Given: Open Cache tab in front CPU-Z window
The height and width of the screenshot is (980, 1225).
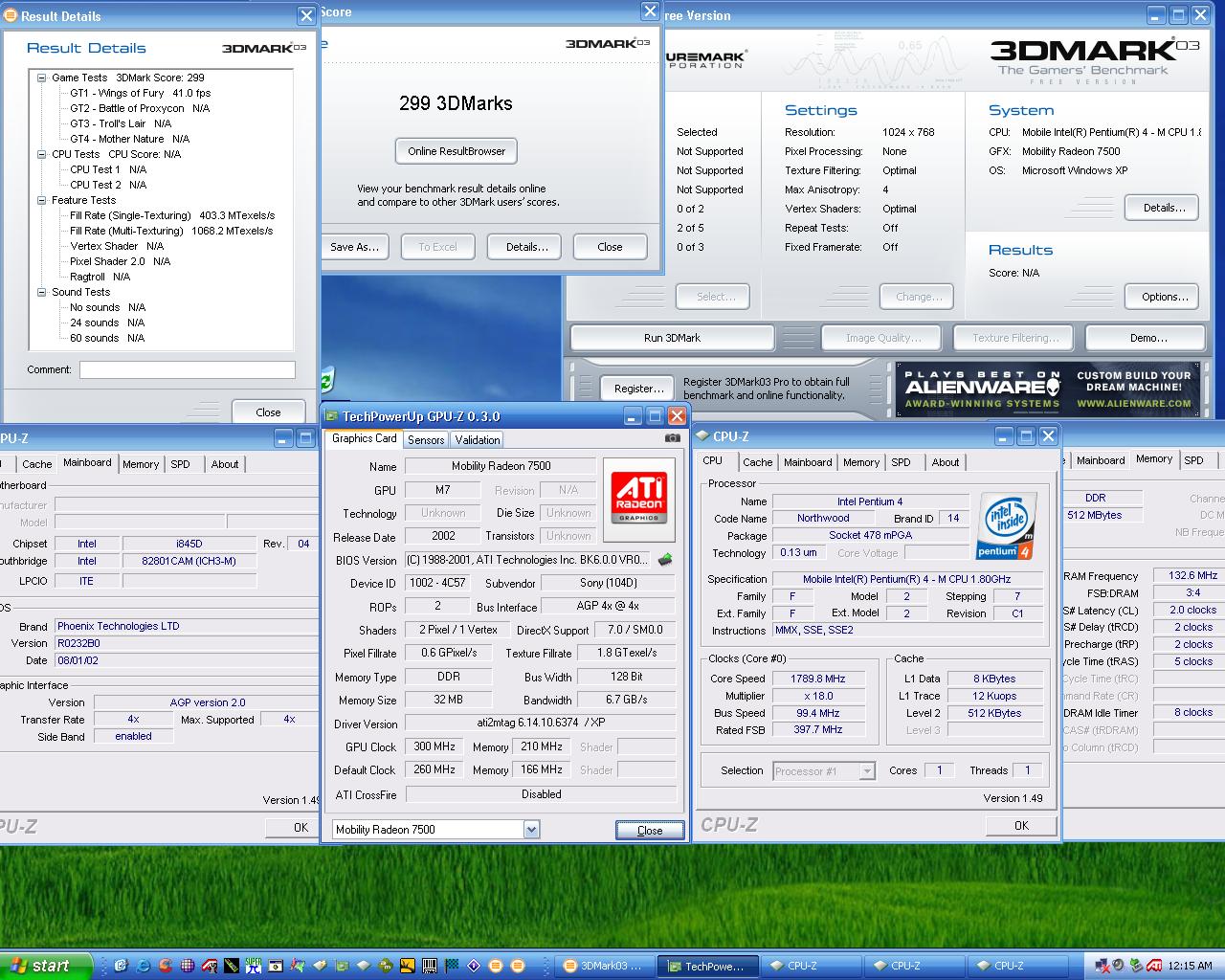Looking at the screenshot, I should pos(757,462).
